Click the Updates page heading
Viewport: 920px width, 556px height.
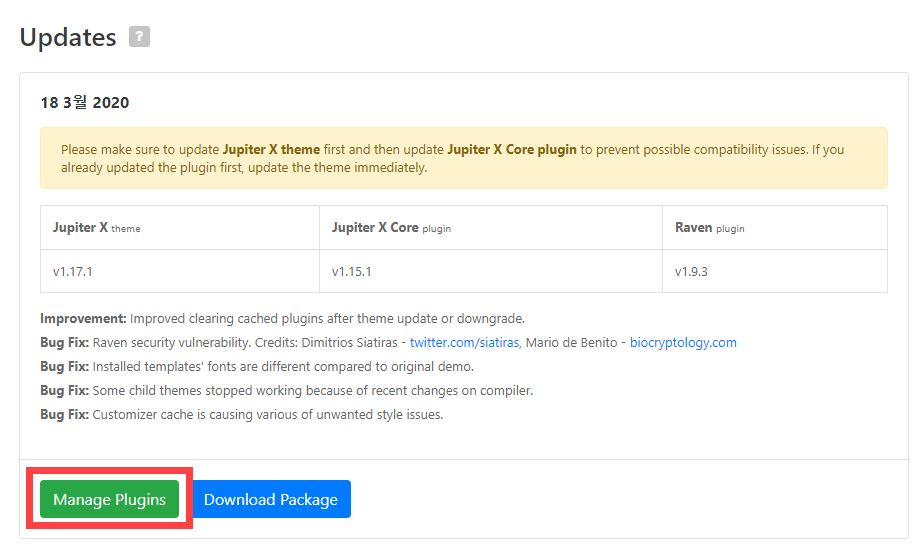point(68,37)
